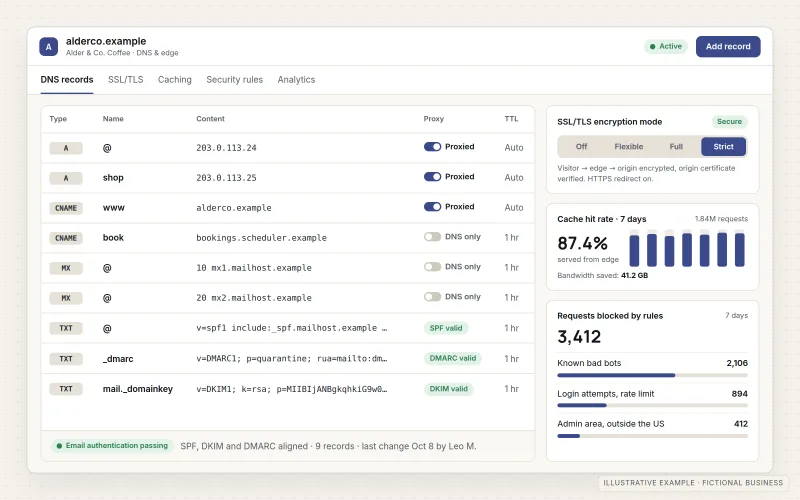800x500 pixels.
Task: Click the A type tag in the shop row
Action: (x=66, y=178)
